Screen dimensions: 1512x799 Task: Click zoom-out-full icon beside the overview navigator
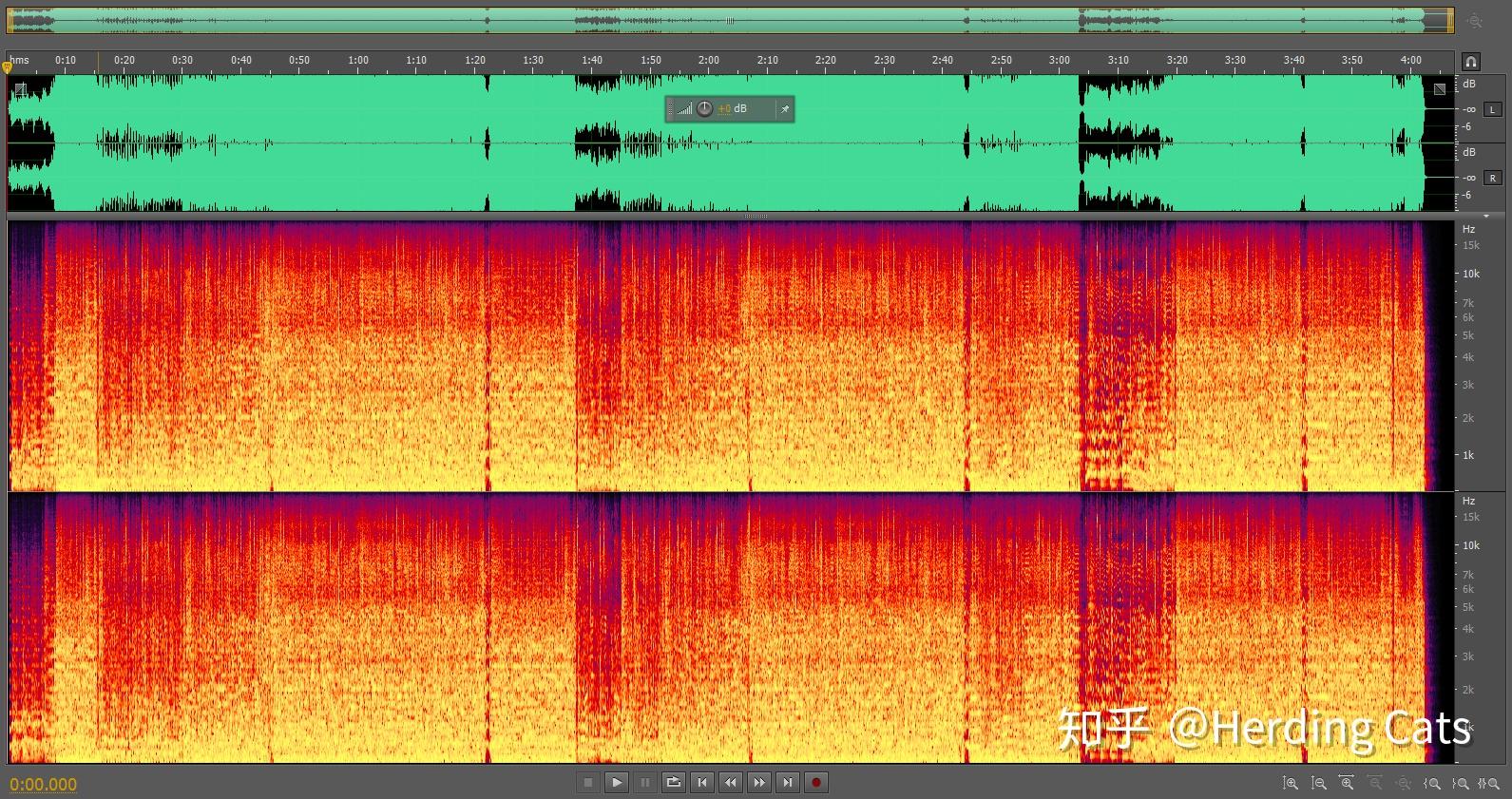(1475, 20)
